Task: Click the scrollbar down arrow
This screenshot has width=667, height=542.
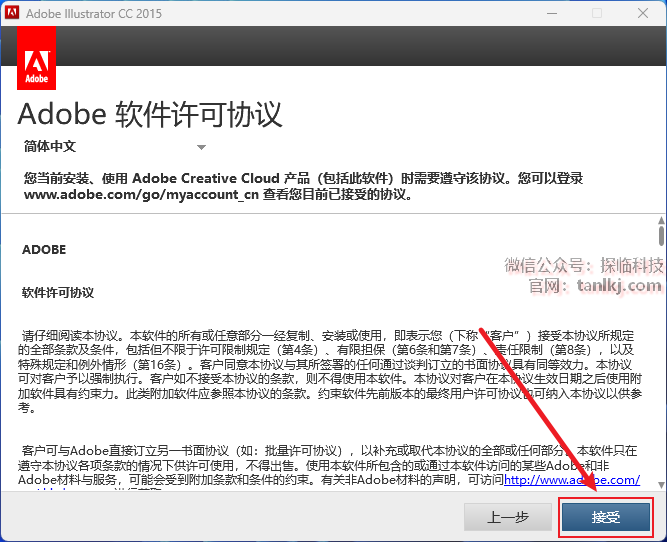Action: pyautogui.click(x=660, y=483)
